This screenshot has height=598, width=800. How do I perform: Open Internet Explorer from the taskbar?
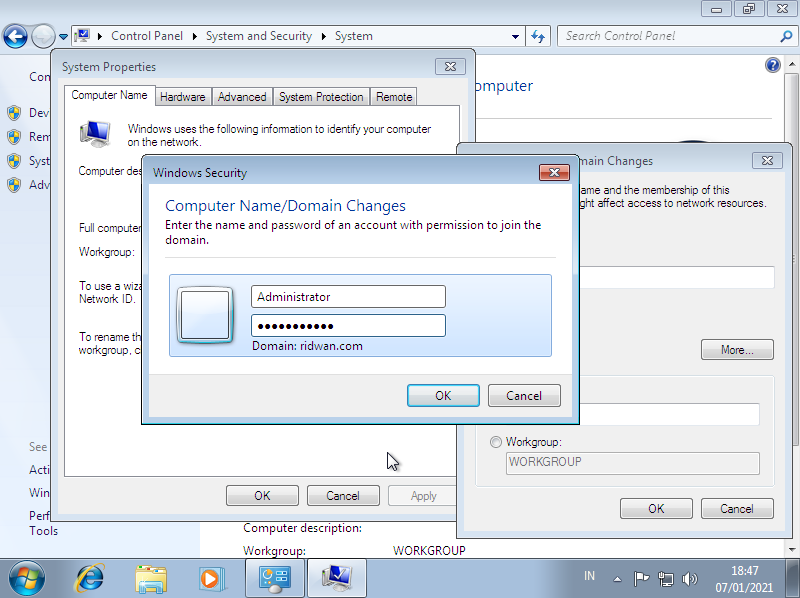click(89, 578)
